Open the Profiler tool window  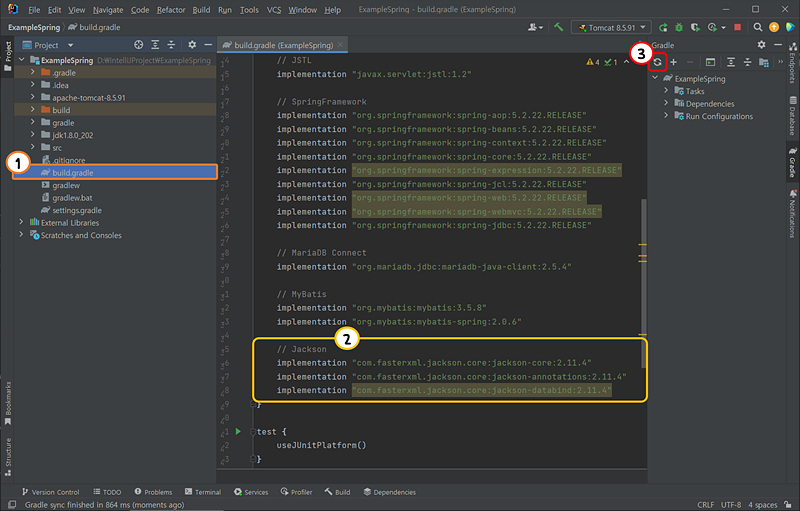point(296,492)
